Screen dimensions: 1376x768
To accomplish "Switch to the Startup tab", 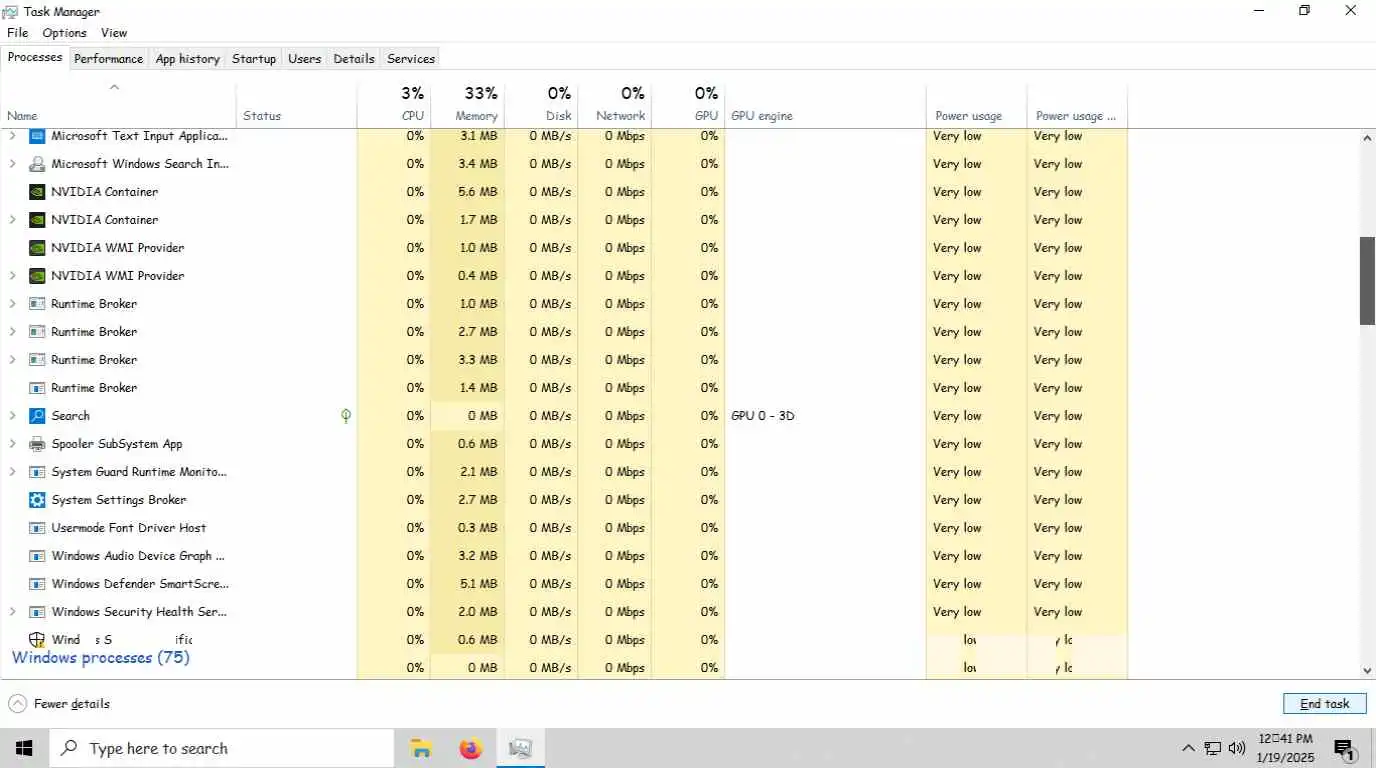I will (x=254, y=59).
